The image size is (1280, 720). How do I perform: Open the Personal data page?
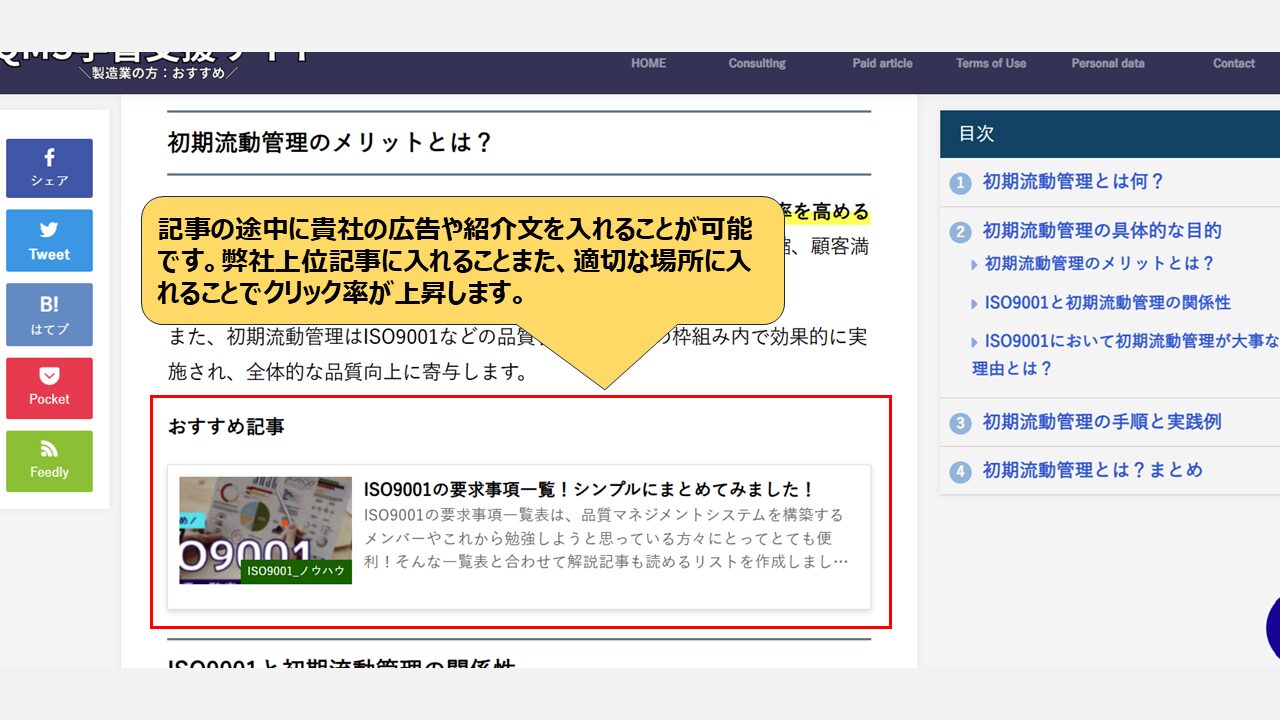[1108, 63]
